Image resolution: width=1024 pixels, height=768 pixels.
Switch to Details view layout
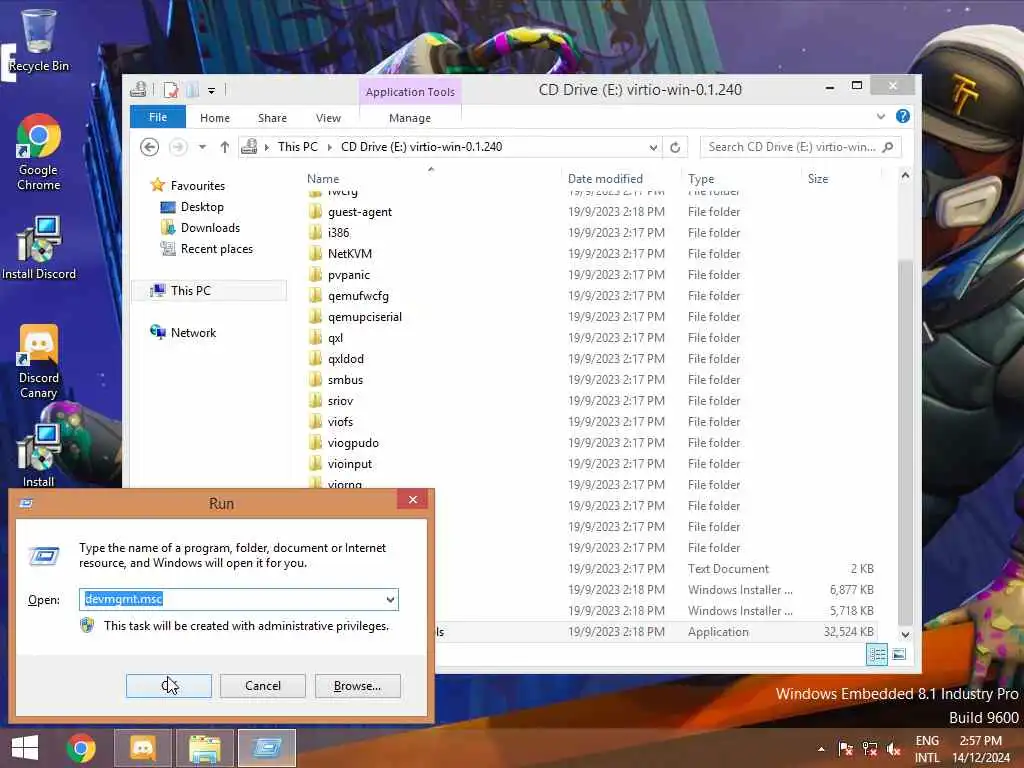[x=876, y=654]
